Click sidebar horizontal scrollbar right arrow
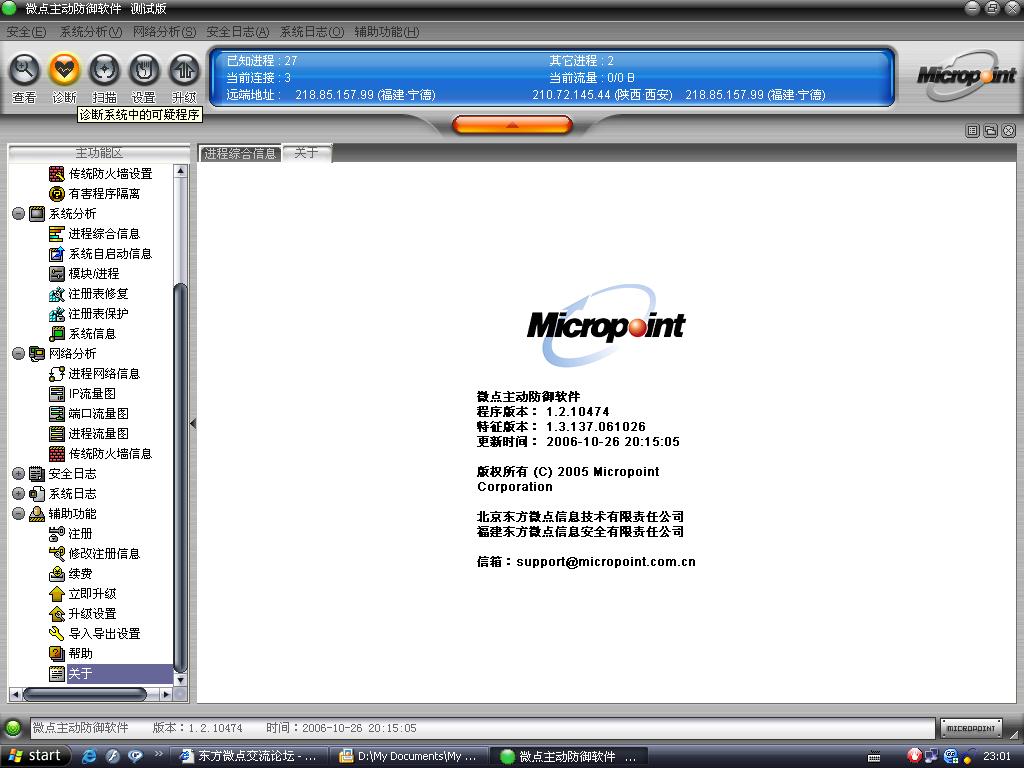The width and height of the screenshot is (1024, 768). pyautogui.click(x=167, y=694)
